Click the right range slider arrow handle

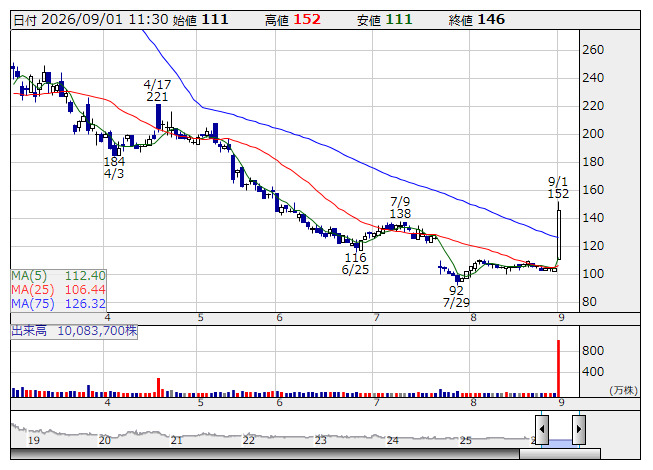click(x=579, y=429)
